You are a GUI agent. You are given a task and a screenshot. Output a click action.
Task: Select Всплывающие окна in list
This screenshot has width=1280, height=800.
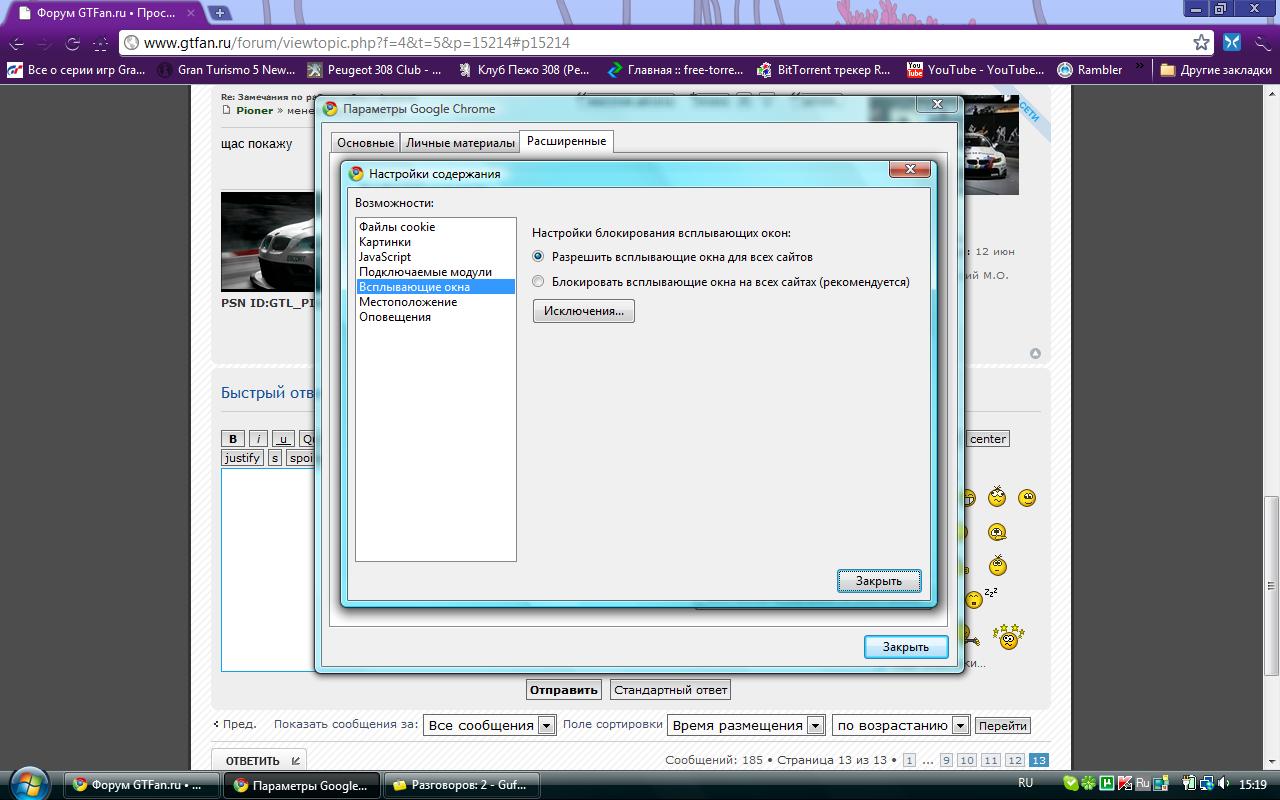tap(435, 287)
